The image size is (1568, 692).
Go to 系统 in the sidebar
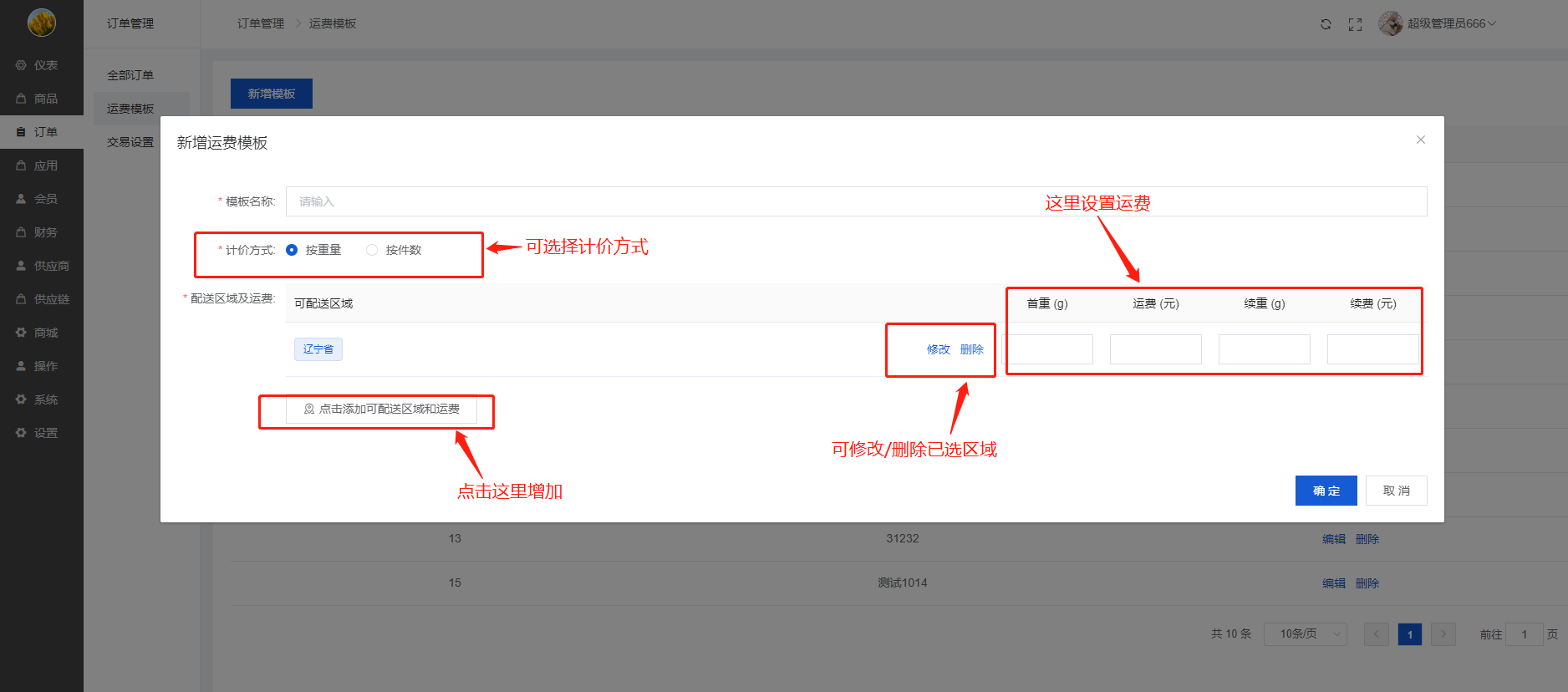click(x=42, y=399)
